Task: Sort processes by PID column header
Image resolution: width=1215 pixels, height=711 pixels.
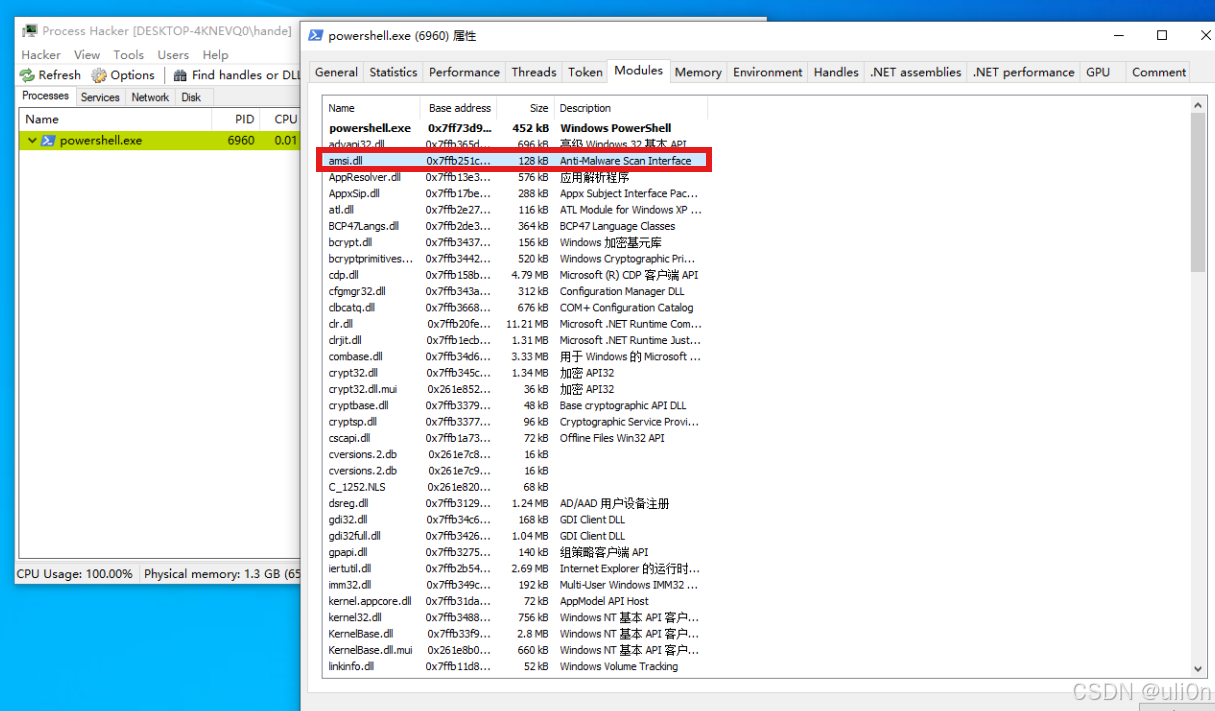Action: pyautogui.click(x=237, y=119)
